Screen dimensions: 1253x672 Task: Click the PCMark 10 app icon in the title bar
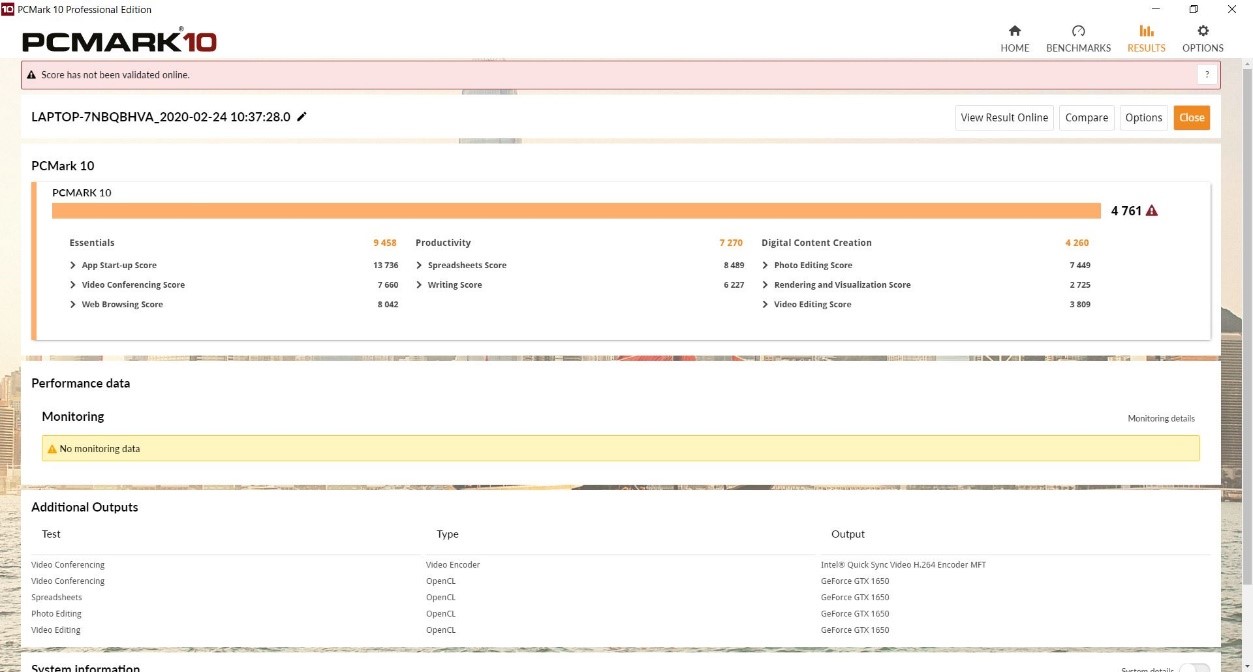(8, 9)
